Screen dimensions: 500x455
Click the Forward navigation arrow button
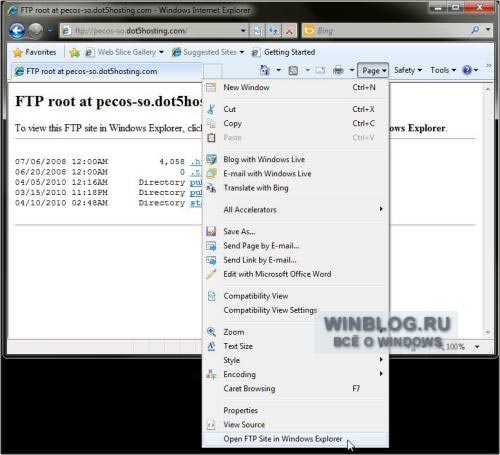pyautogui.click(x=35, y=31)
